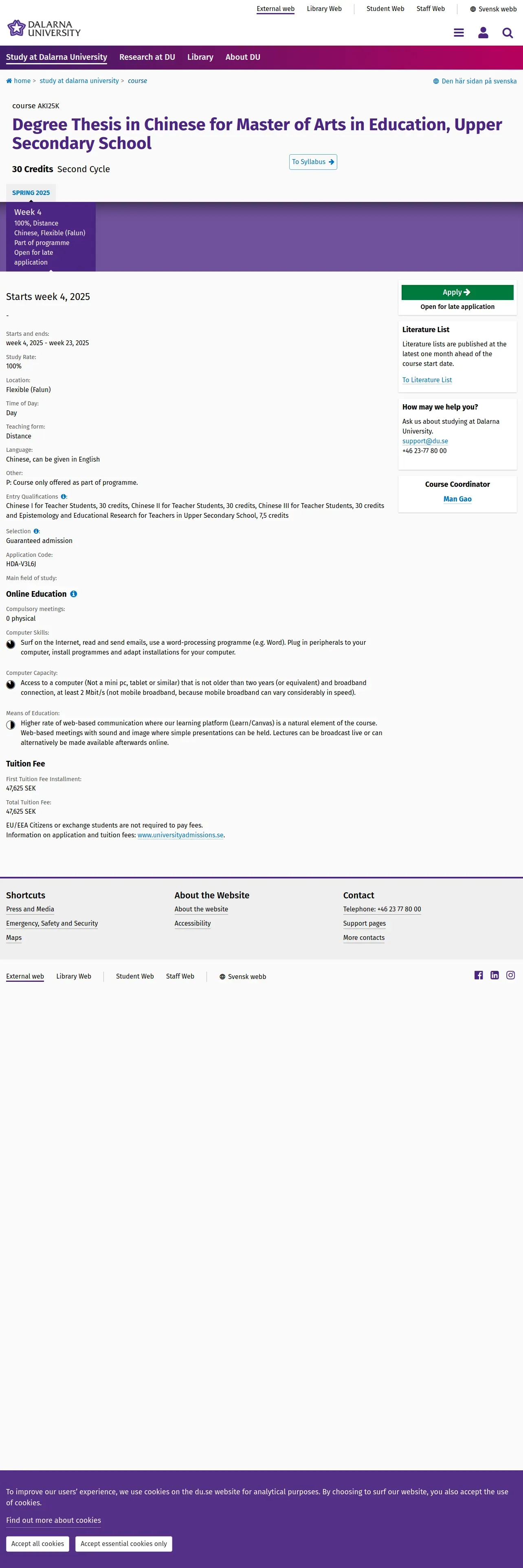Click the green Apply button
Image resolution: width=523 pixels, height=1568 pixels.
pos(457,292)
